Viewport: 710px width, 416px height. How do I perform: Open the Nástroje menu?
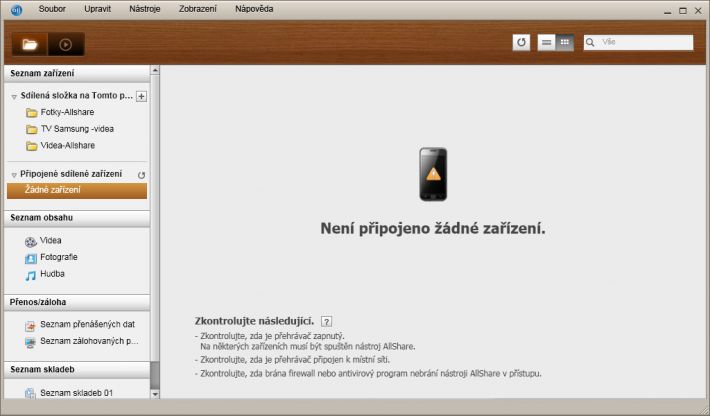(144, 9)
